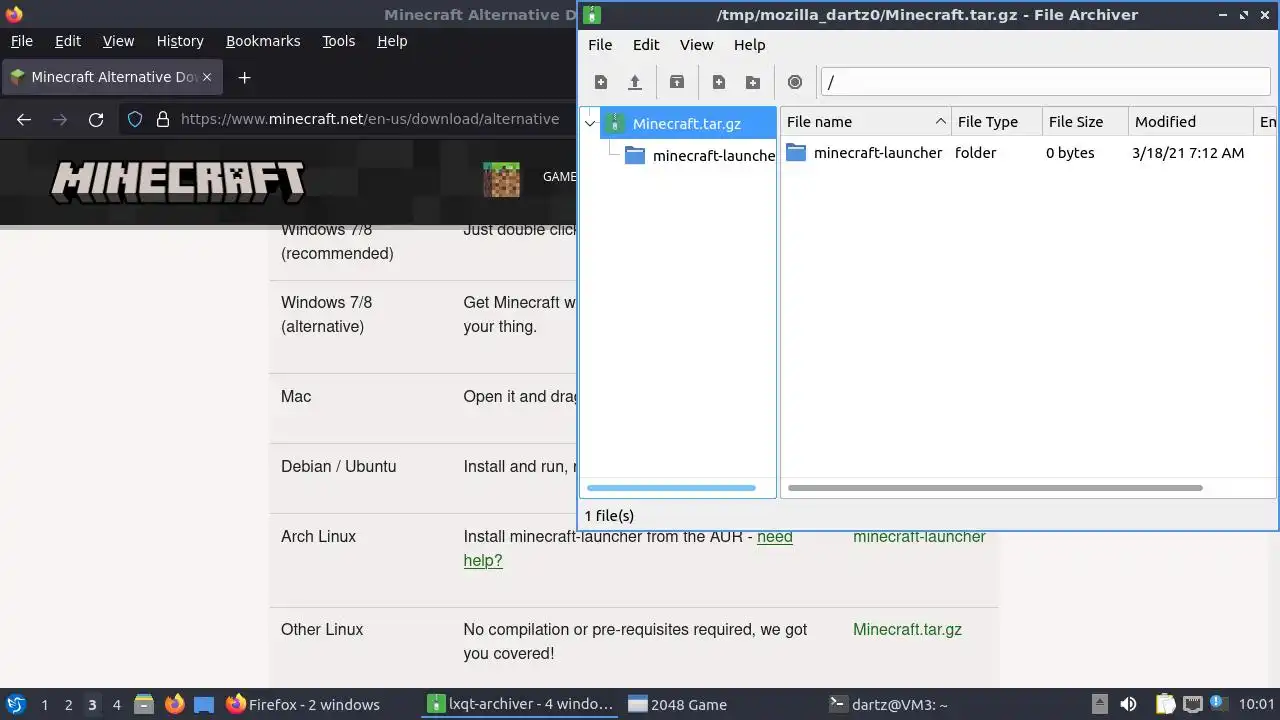Click the show desktop panel icon
Image resolution: width=1280 pixels, height=720 pixels.
point(204,704)
